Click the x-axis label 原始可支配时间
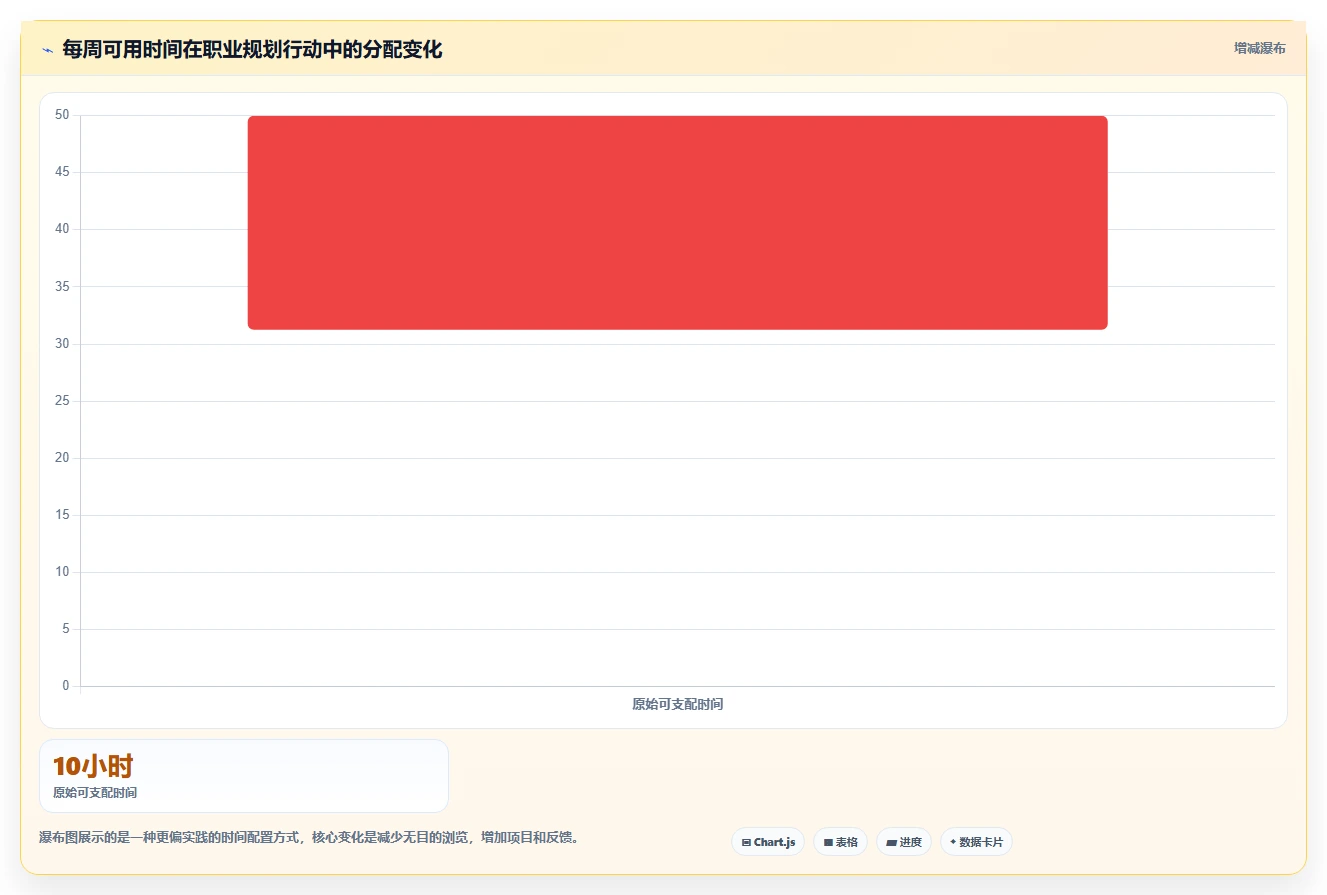 (x=677, y=704)
